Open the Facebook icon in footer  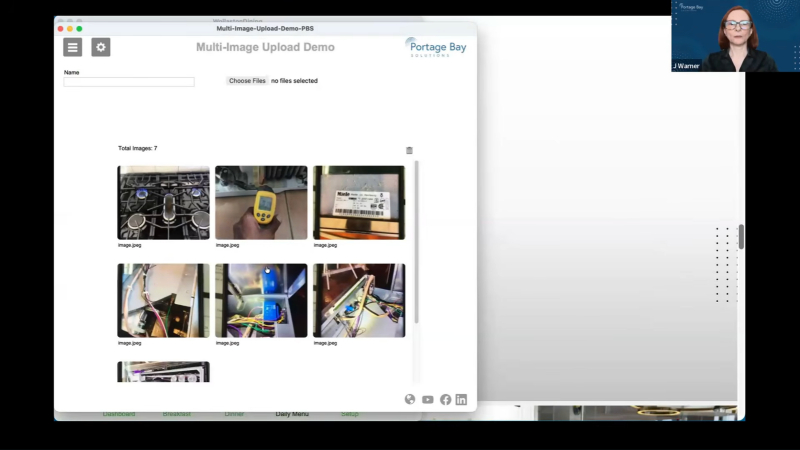tap(445, 399)
